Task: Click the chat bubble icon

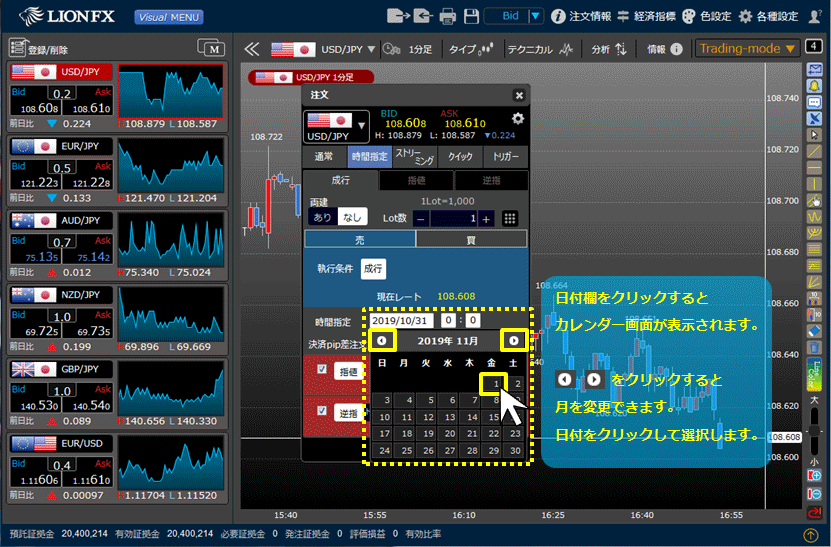Action: click(x=814, y=102)
